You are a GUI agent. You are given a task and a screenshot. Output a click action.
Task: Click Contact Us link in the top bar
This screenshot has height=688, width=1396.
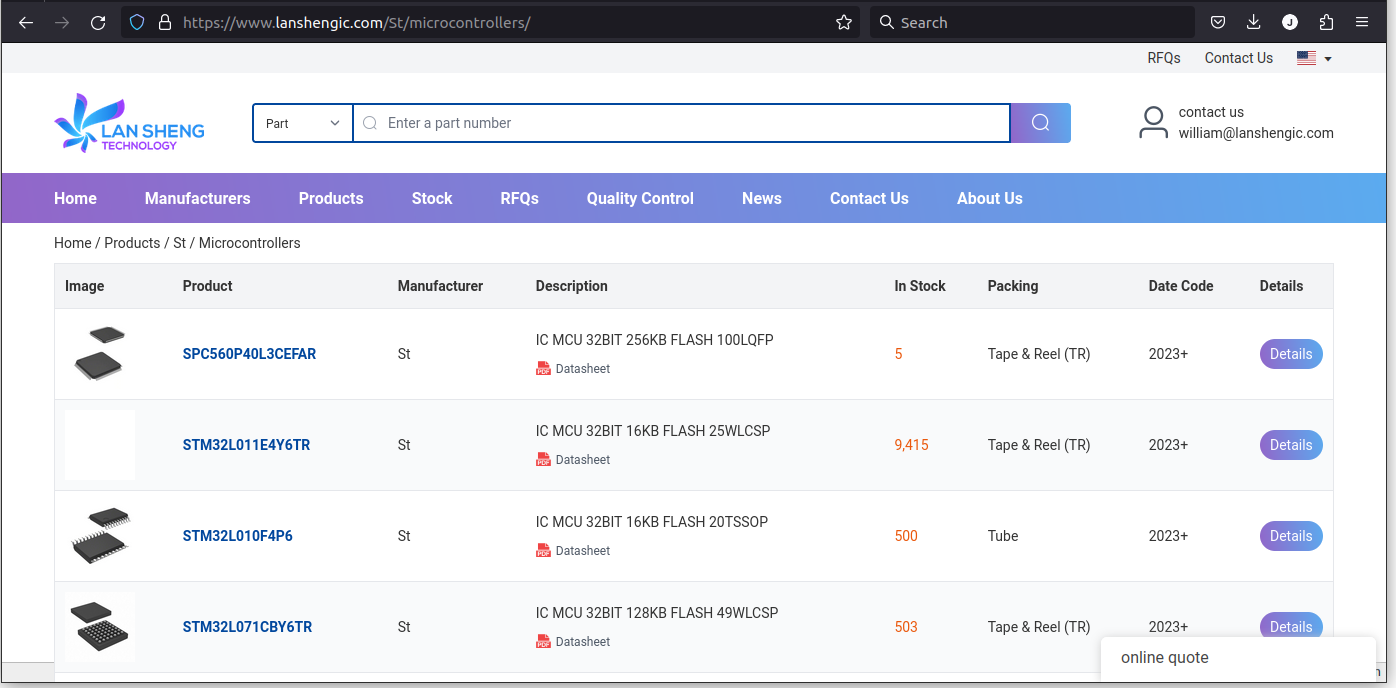1239,58
